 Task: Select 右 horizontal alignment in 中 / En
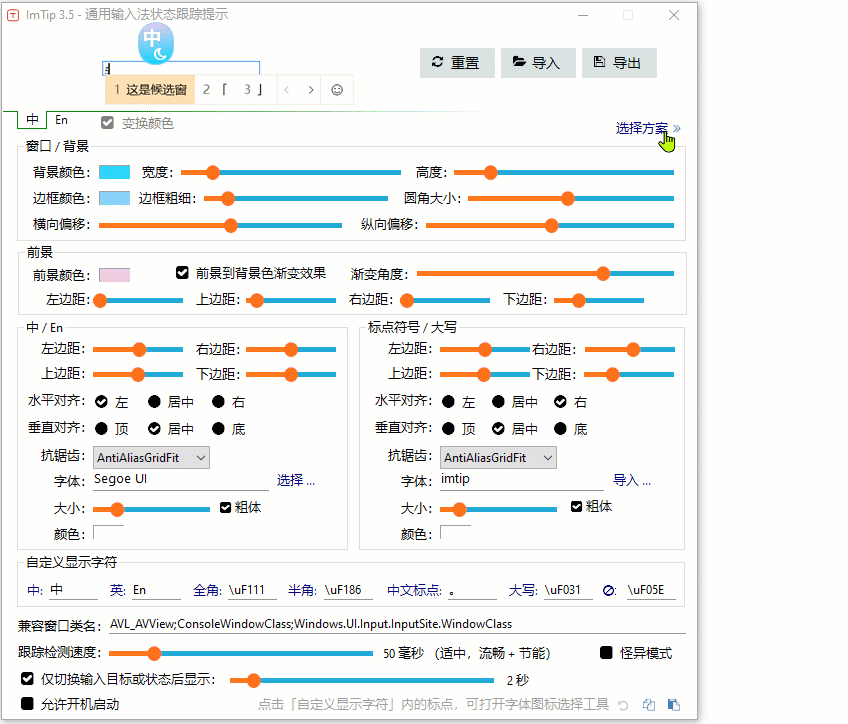click(218, 402)
